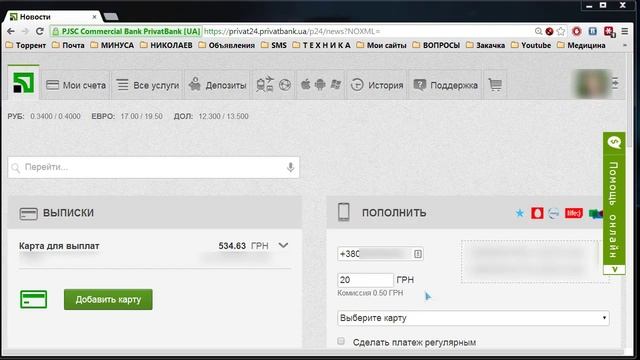This screenshot has width=640, height=360.
Task: Open the Мои счета menu
Action: click(76, 85)
